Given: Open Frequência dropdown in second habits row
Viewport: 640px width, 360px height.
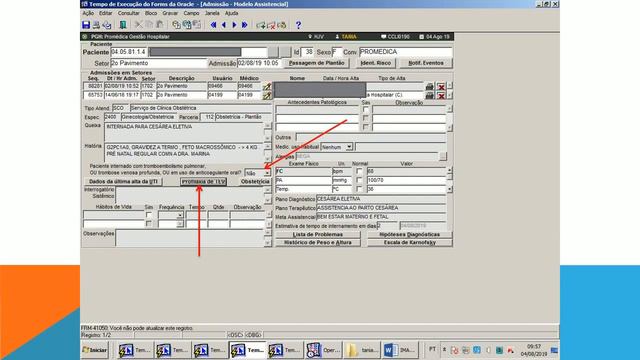Looking at the screenshot, I should click(180, 224).
